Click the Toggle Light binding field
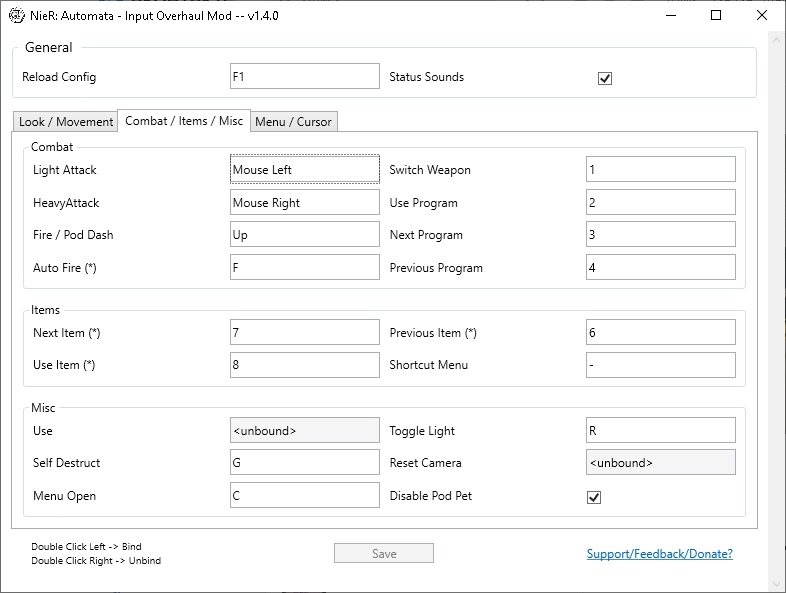The height and width of the screenshot is (593, 786). (661, 430)
